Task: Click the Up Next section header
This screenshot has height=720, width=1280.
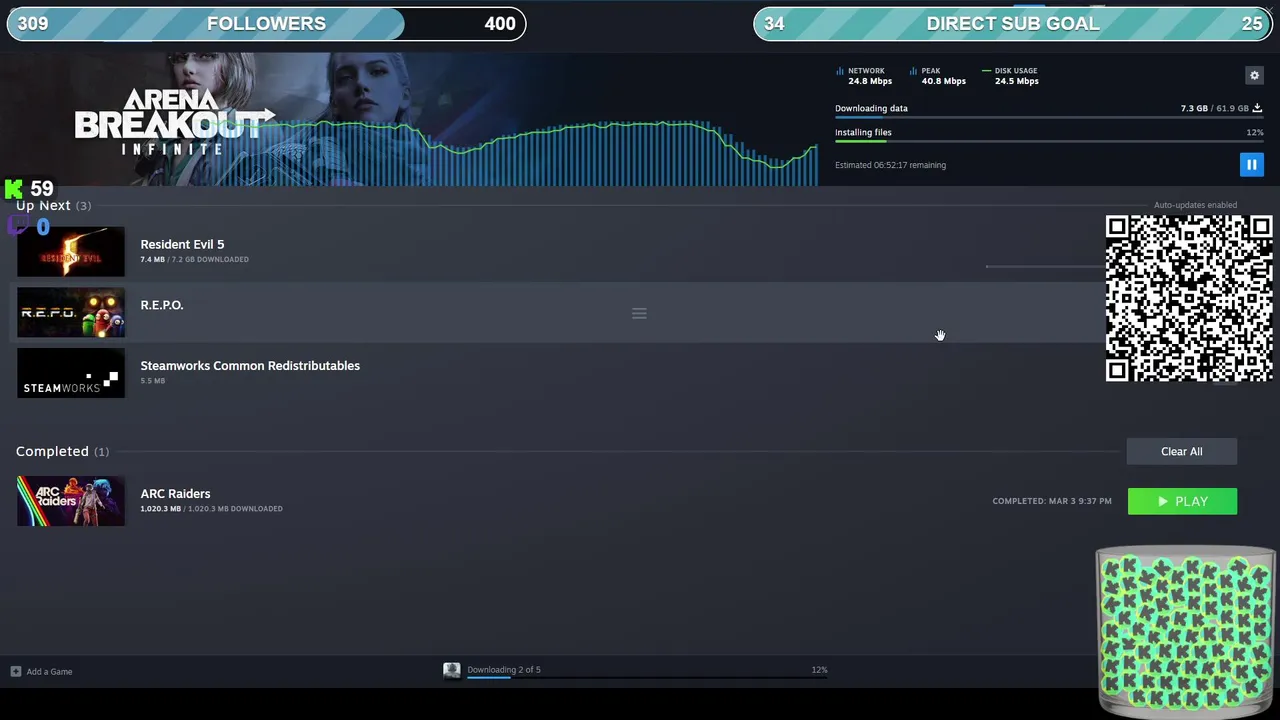Action: coord(53,205)
